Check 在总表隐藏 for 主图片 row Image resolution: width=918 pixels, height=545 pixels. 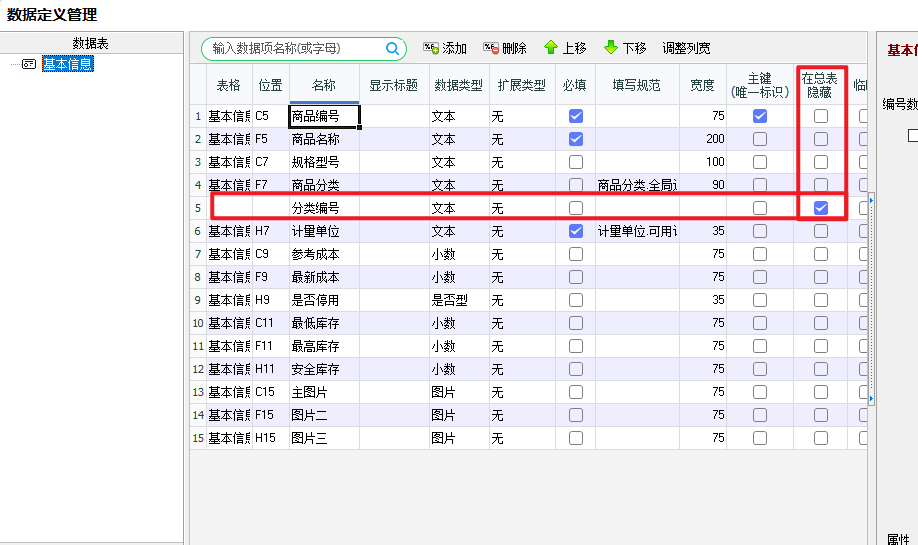821,392
